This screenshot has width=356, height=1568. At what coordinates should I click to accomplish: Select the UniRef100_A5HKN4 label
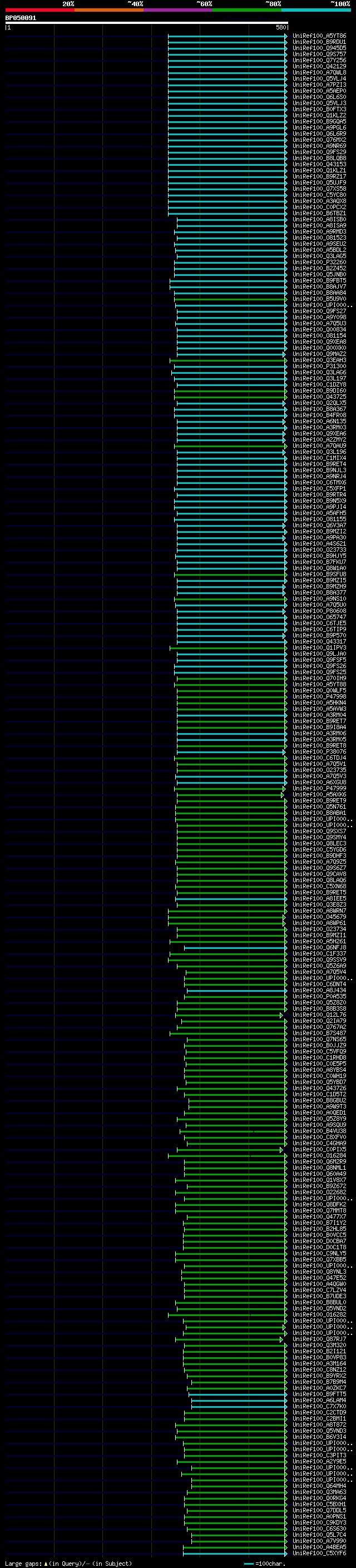pyautogui.click(x=319, y=703)
